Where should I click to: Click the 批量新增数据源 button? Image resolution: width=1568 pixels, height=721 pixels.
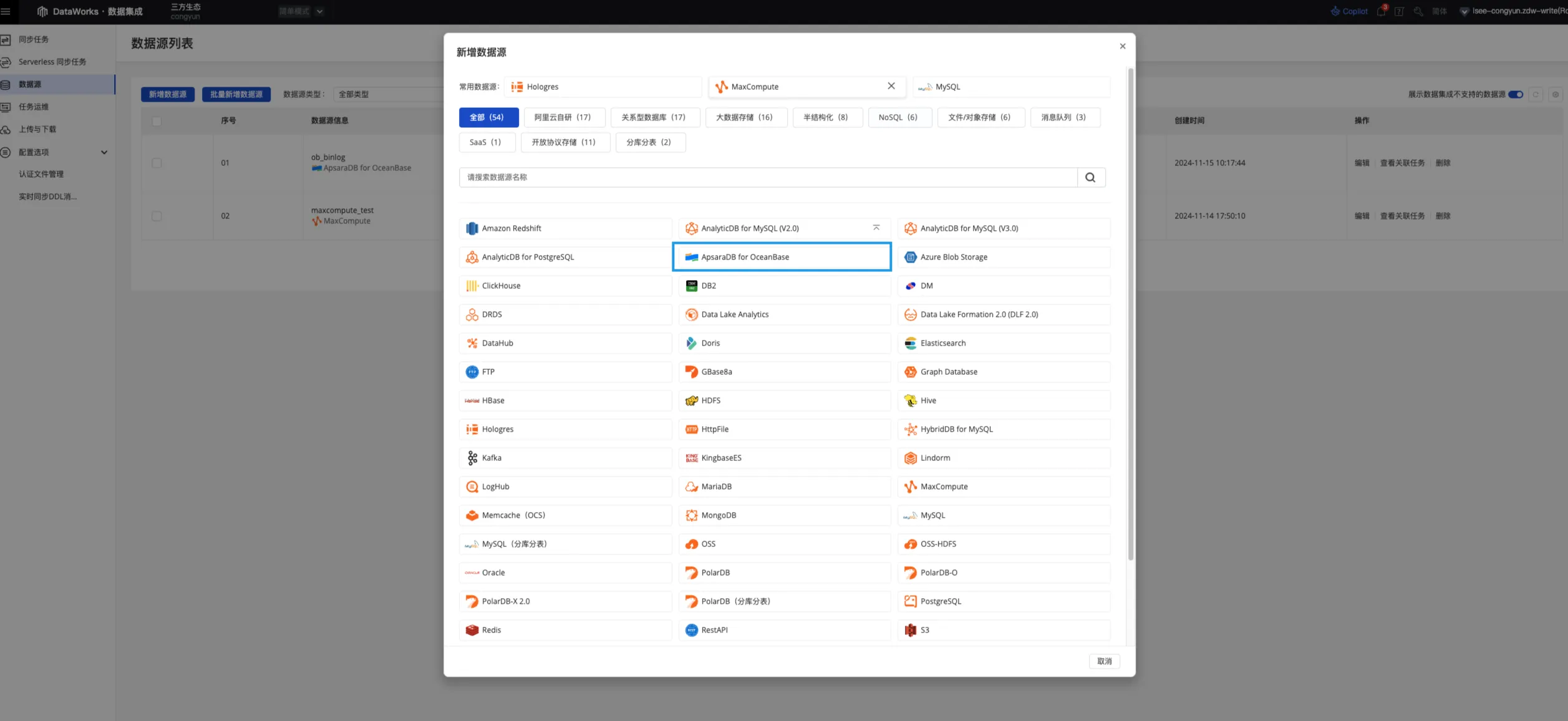click(236, 94)
